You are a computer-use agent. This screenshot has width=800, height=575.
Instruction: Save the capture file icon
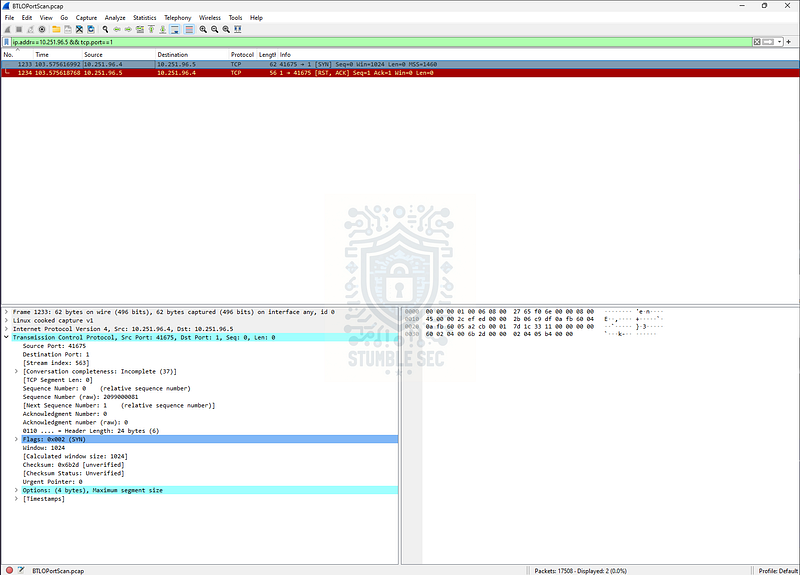point(68,30)
